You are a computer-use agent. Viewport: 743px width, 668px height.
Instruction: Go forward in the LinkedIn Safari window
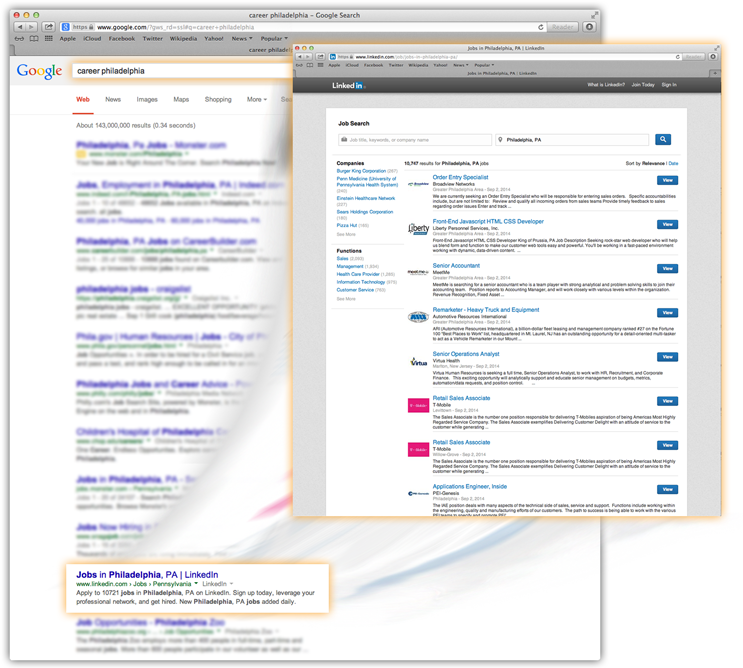click(308, 57)
